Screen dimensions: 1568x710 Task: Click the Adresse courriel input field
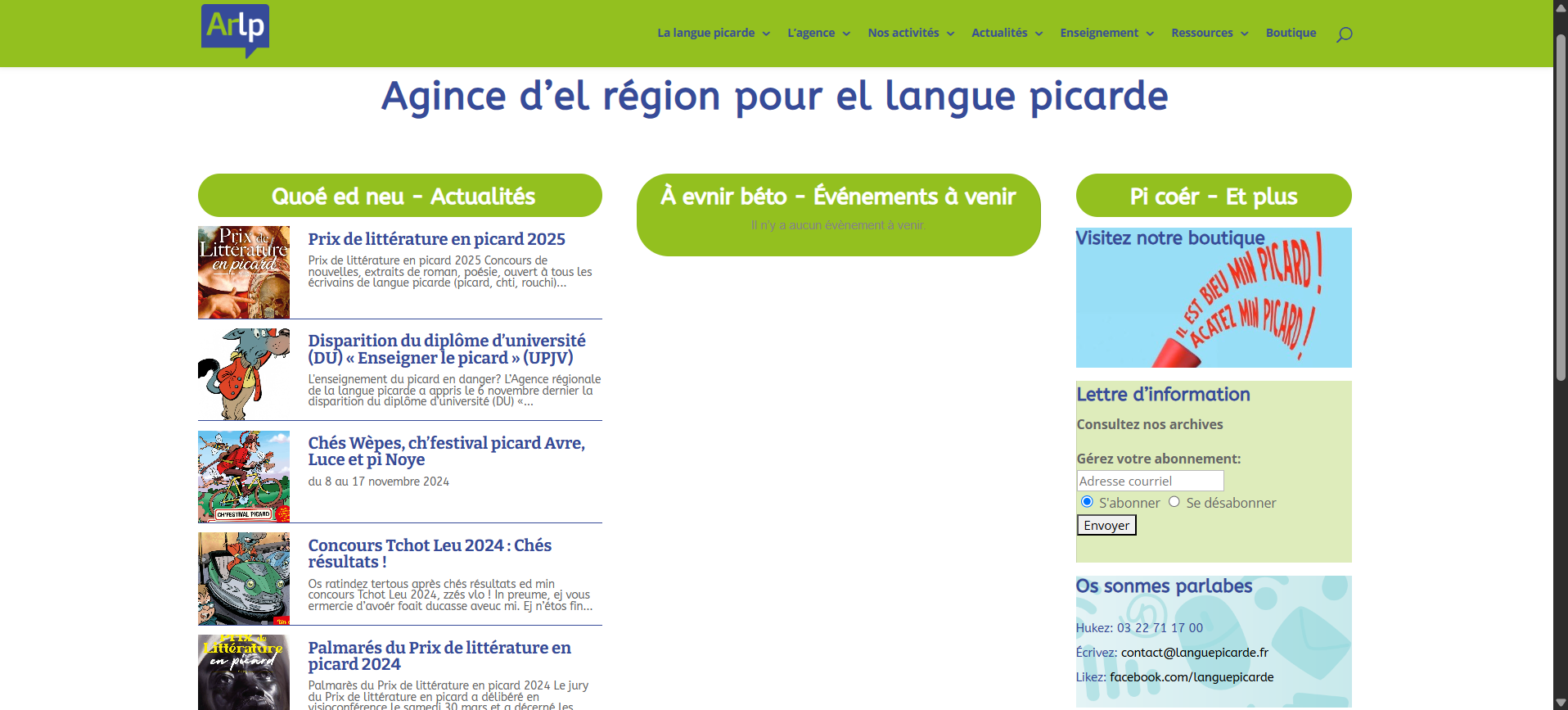coord(1150,481)
